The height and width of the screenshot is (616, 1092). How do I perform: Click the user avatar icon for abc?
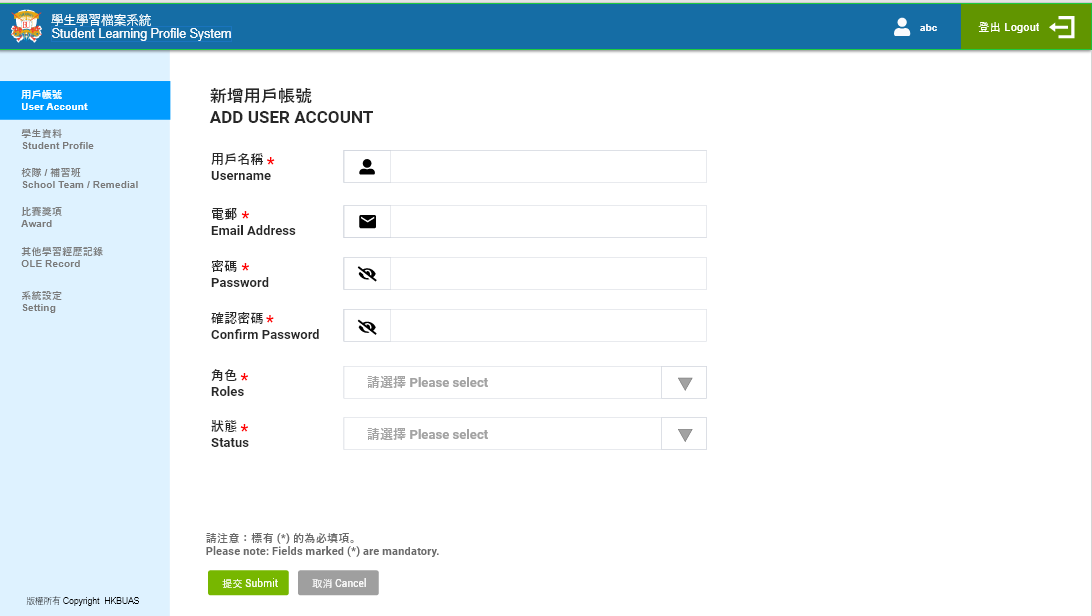pos(902,27)
